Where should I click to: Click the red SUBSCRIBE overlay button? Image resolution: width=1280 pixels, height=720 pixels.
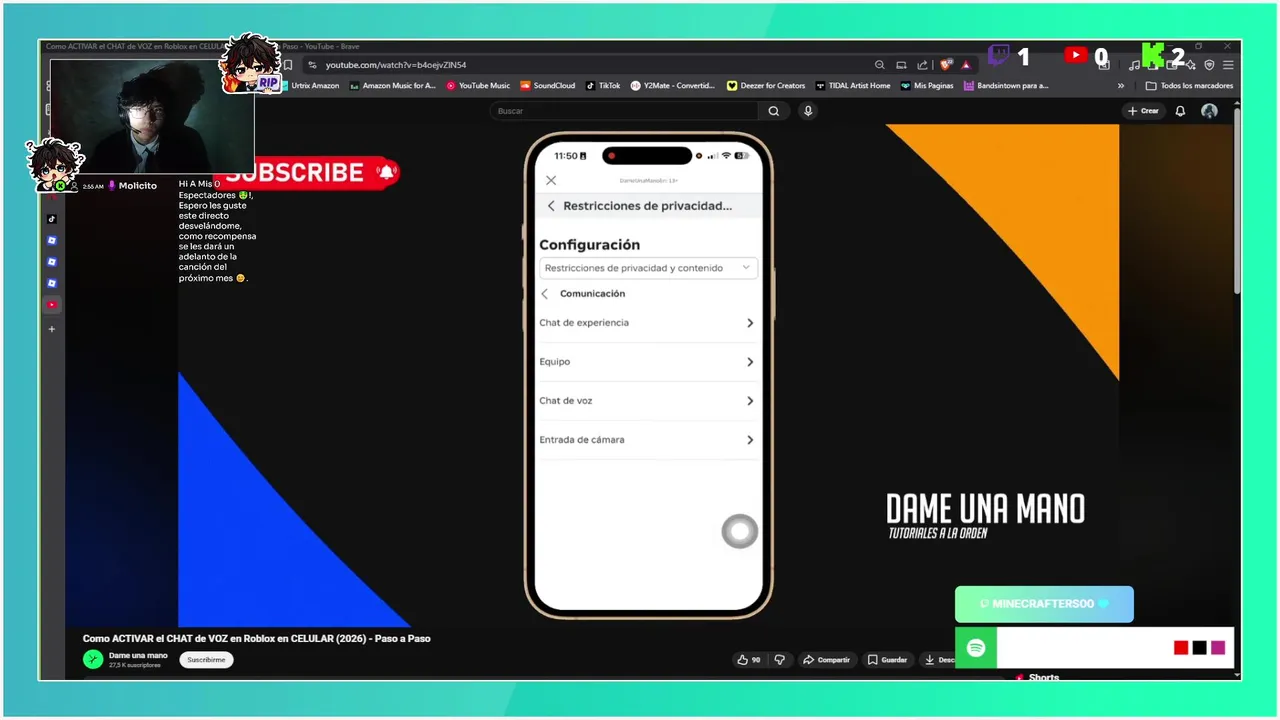312,172
